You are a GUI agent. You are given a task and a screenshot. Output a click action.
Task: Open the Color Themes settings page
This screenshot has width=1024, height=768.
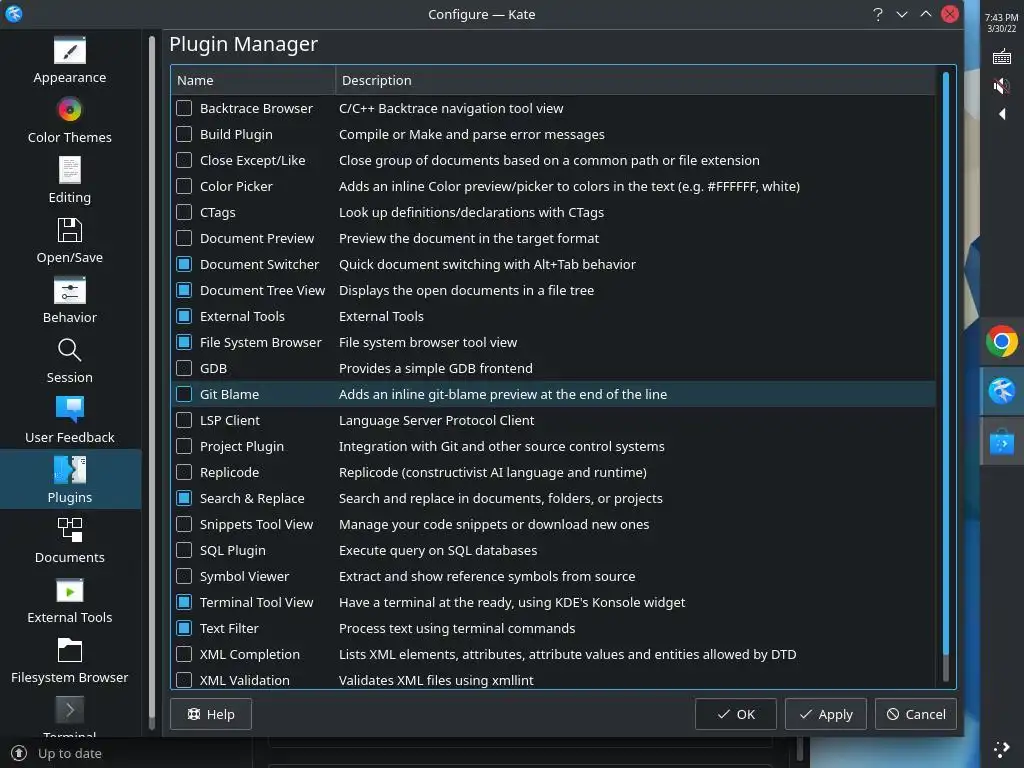(70, 121)
